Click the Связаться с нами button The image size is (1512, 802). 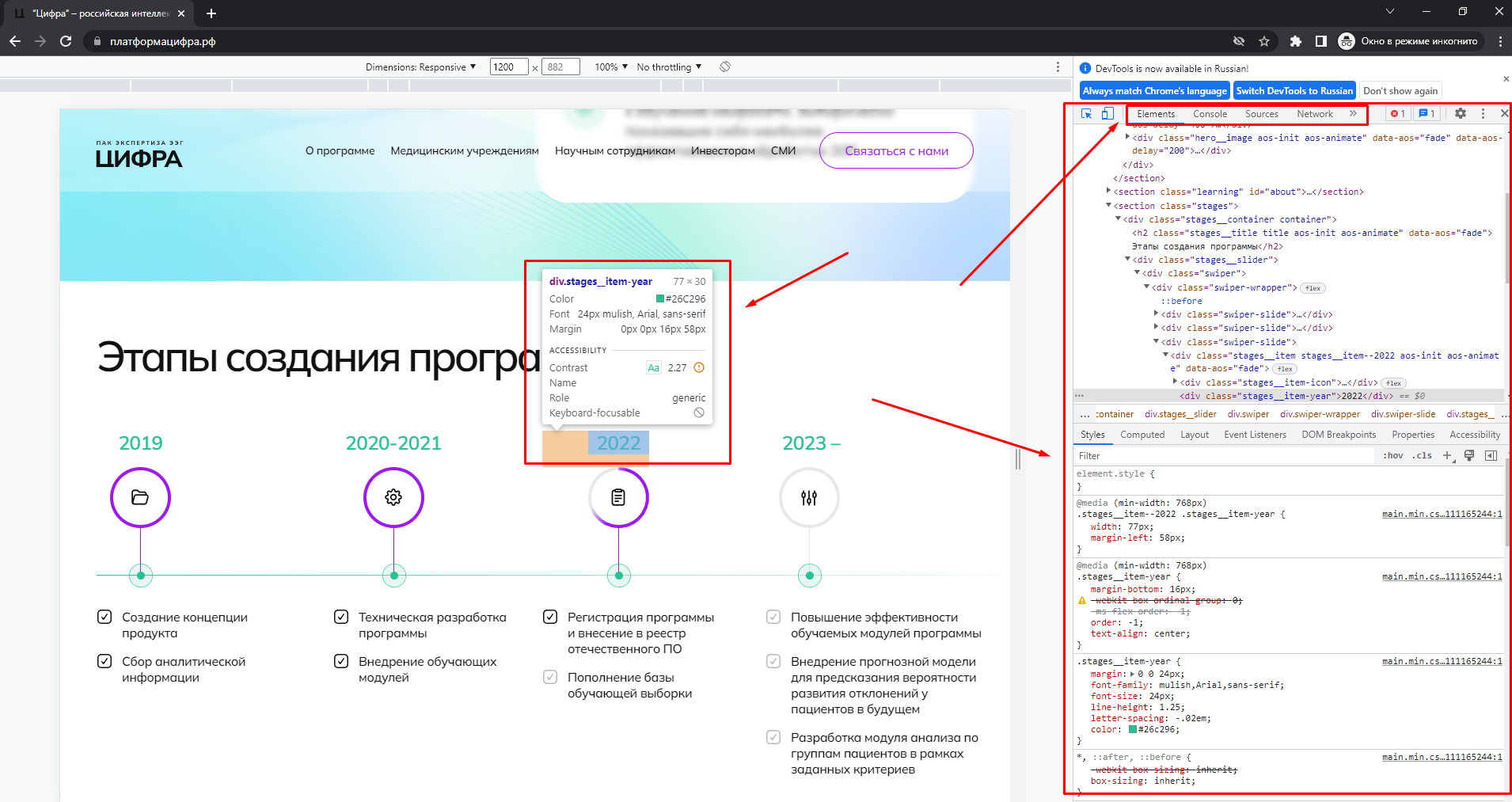[896, 150]
